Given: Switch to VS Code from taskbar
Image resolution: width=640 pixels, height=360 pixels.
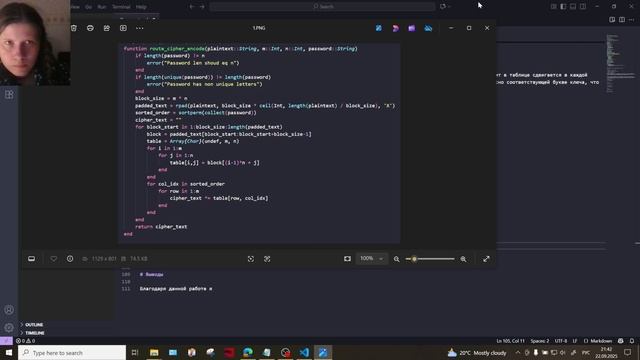Looking at the screenshot, I should coord(304,353).
